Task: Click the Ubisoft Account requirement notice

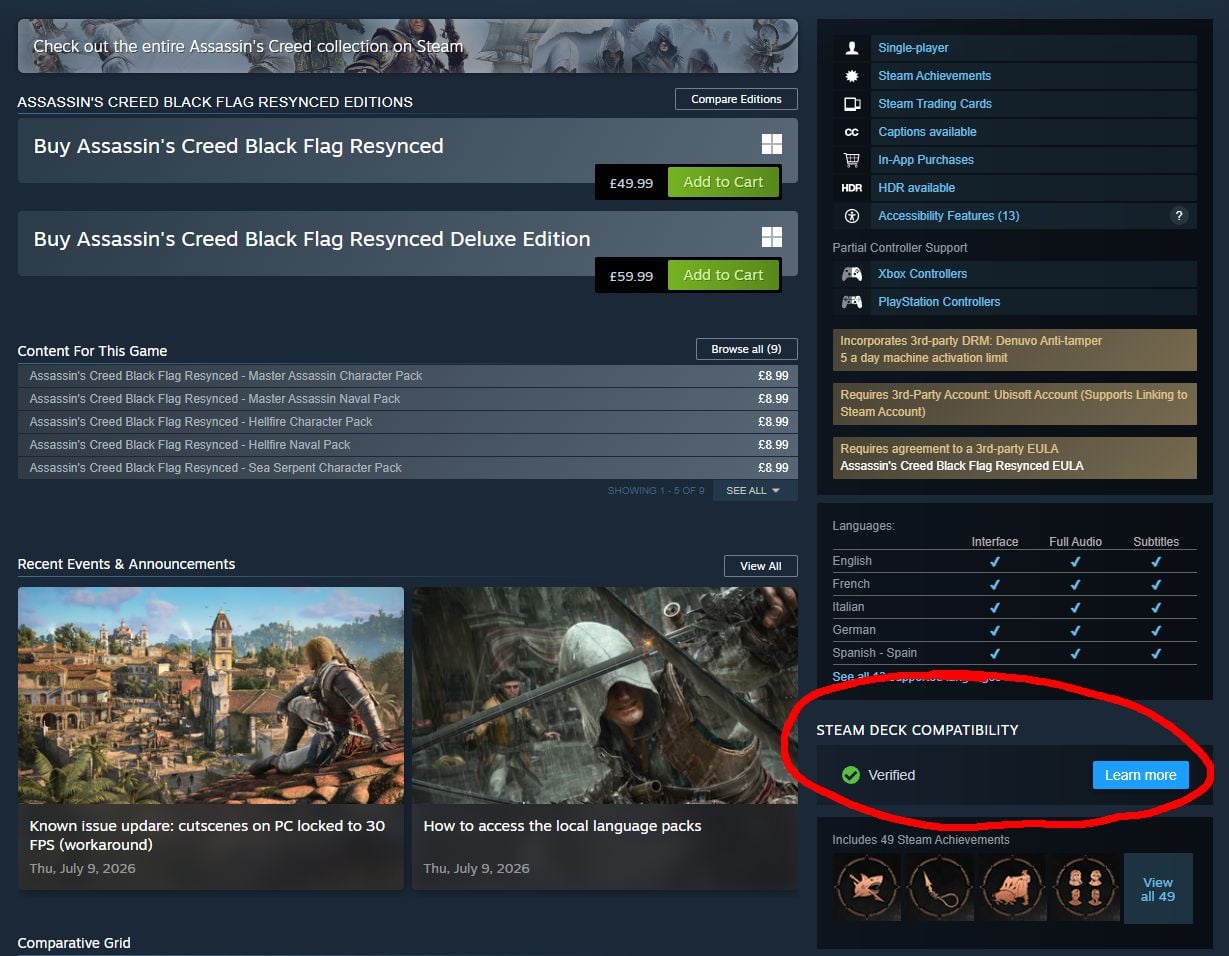Action: (x=1014, y=403)
